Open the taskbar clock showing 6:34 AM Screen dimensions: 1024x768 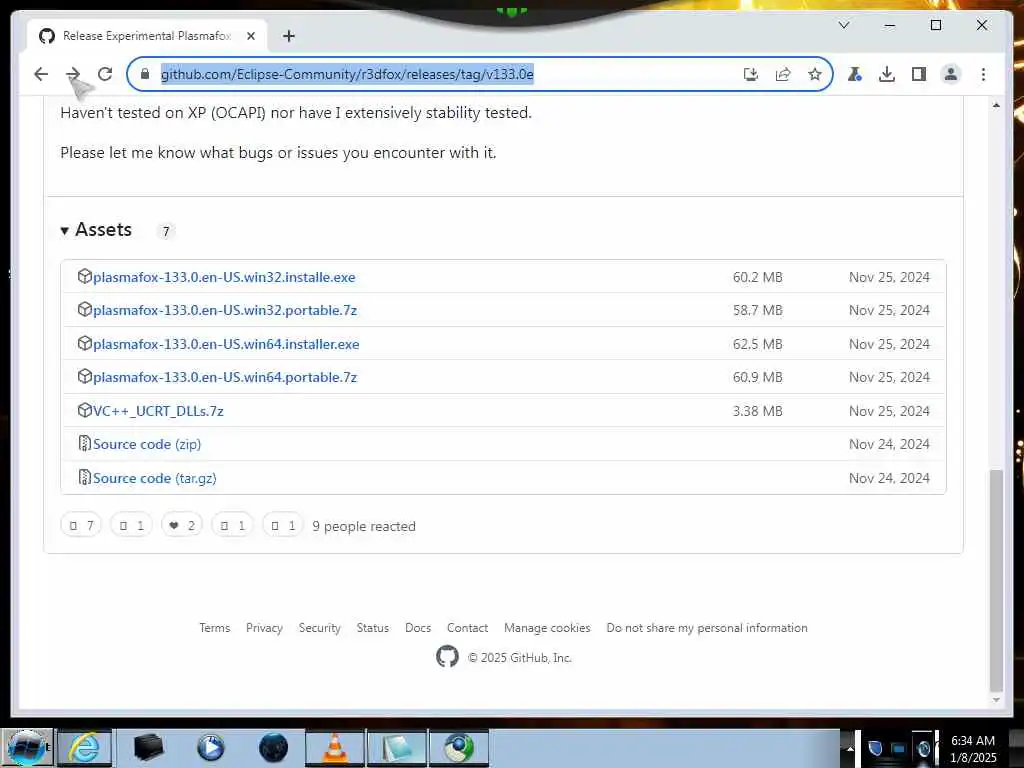pyautogui.click(x=973, y=748)
